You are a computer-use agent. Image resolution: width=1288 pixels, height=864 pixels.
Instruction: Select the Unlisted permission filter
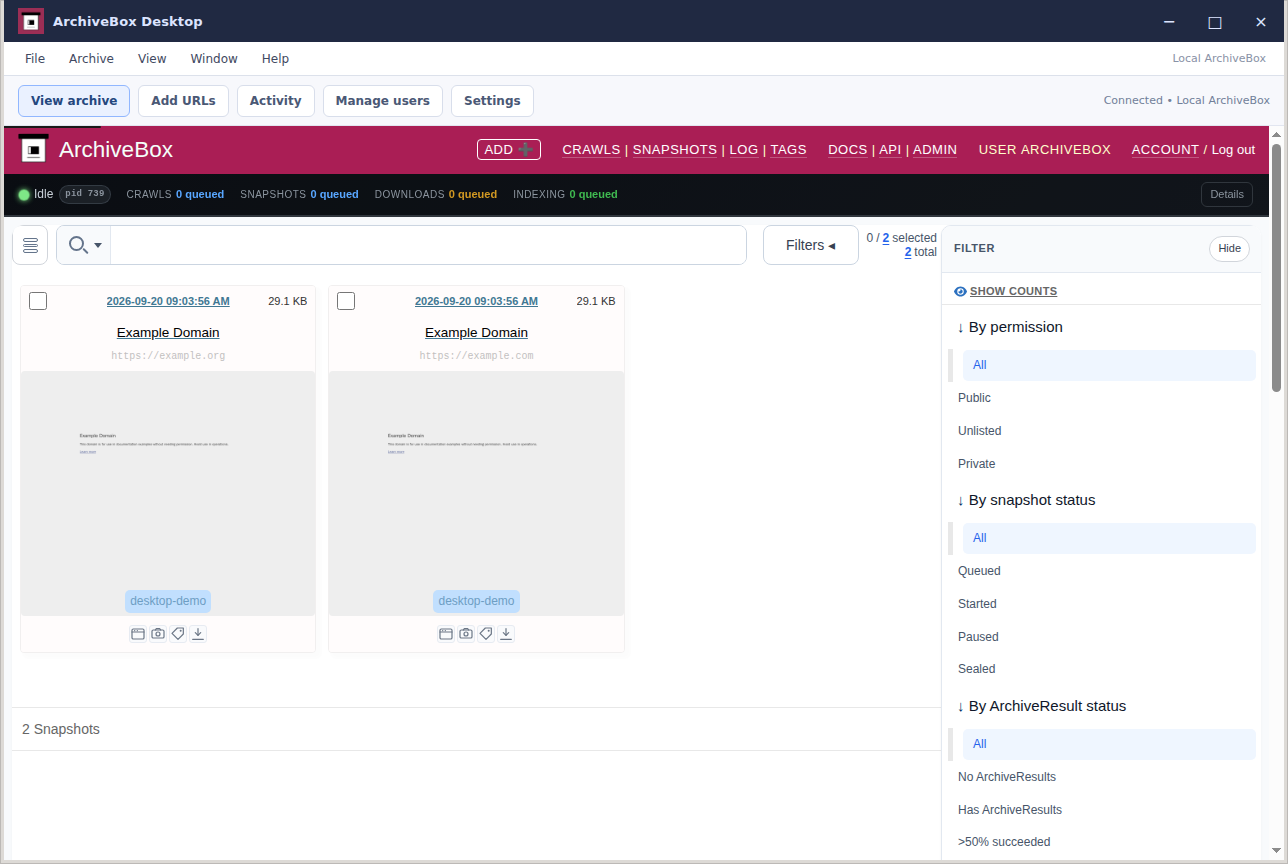pos(979,431)
